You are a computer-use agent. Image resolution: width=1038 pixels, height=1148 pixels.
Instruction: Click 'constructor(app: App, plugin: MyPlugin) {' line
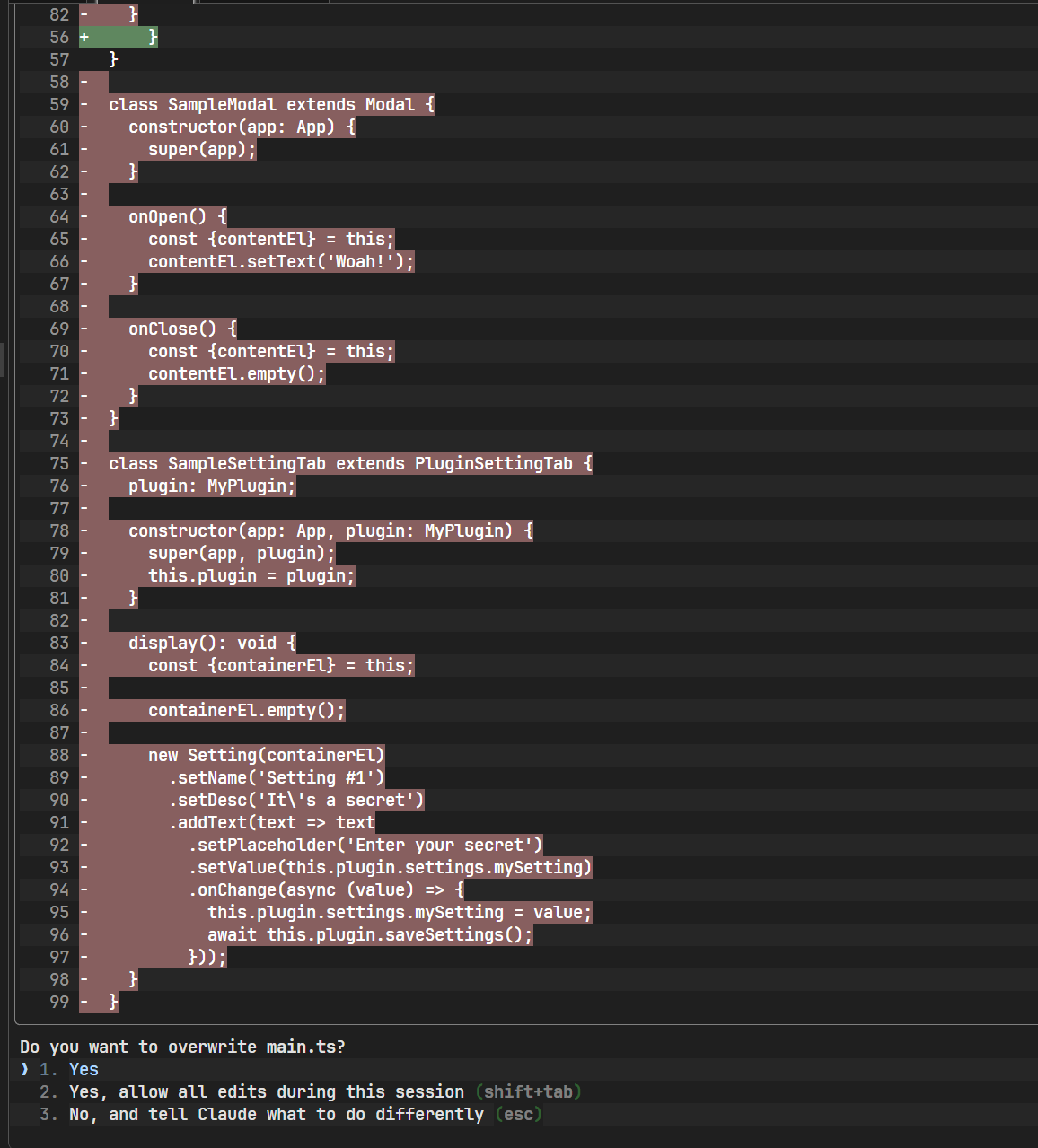coord(330,530)
